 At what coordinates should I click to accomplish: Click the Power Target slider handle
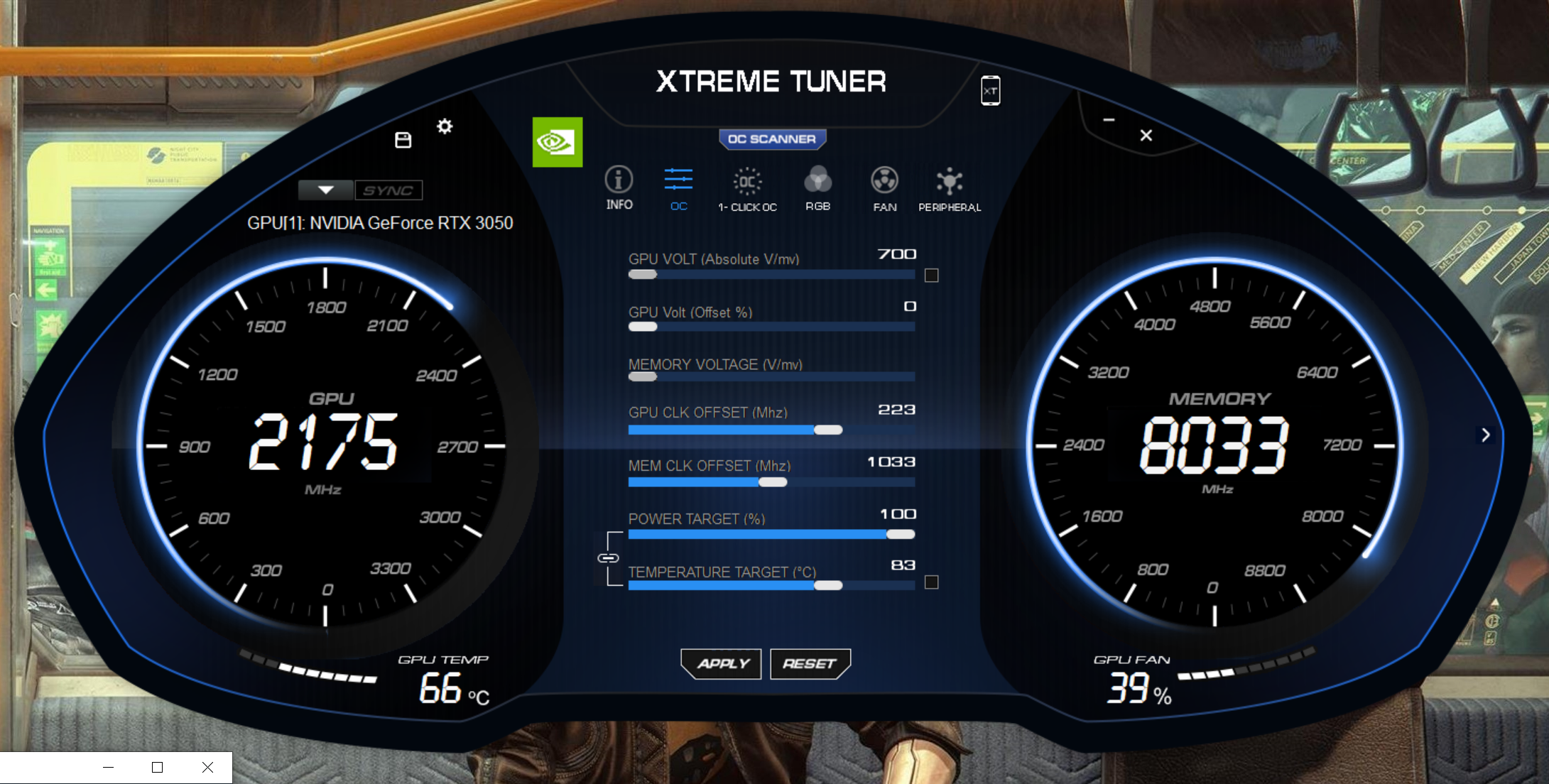tap(901, 534)
